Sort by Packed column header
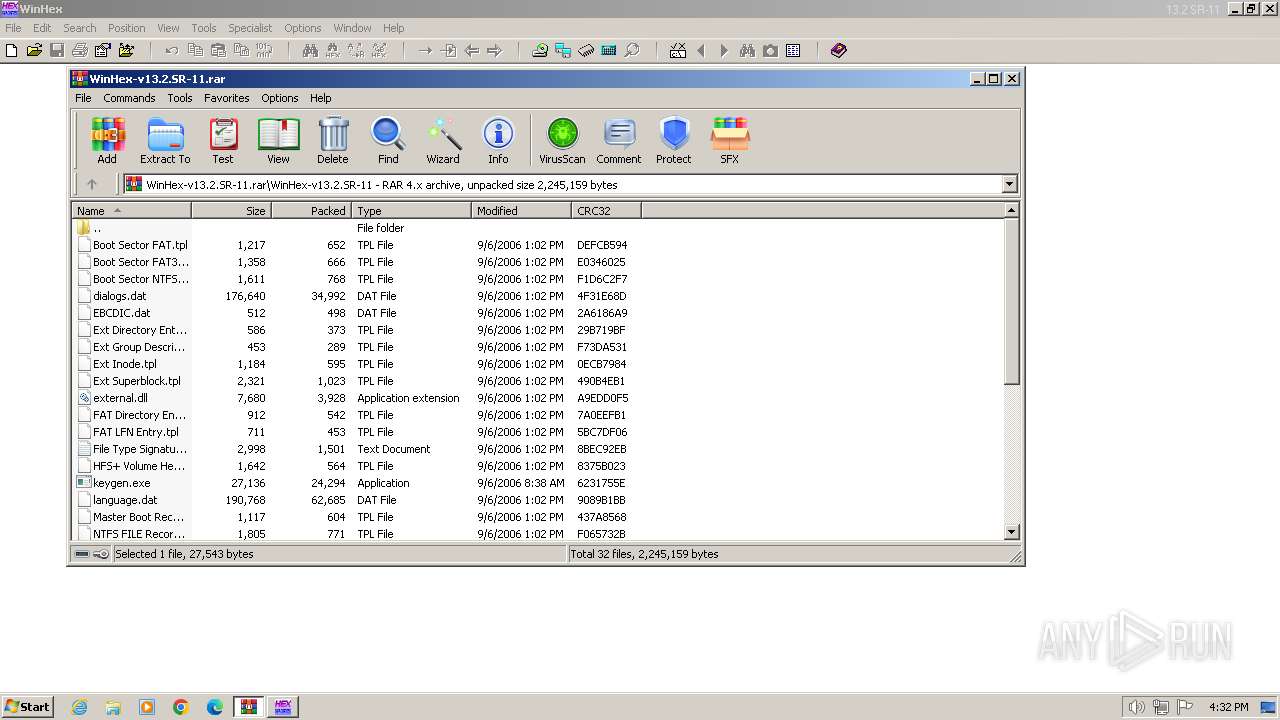 click(x=311, y=211)
